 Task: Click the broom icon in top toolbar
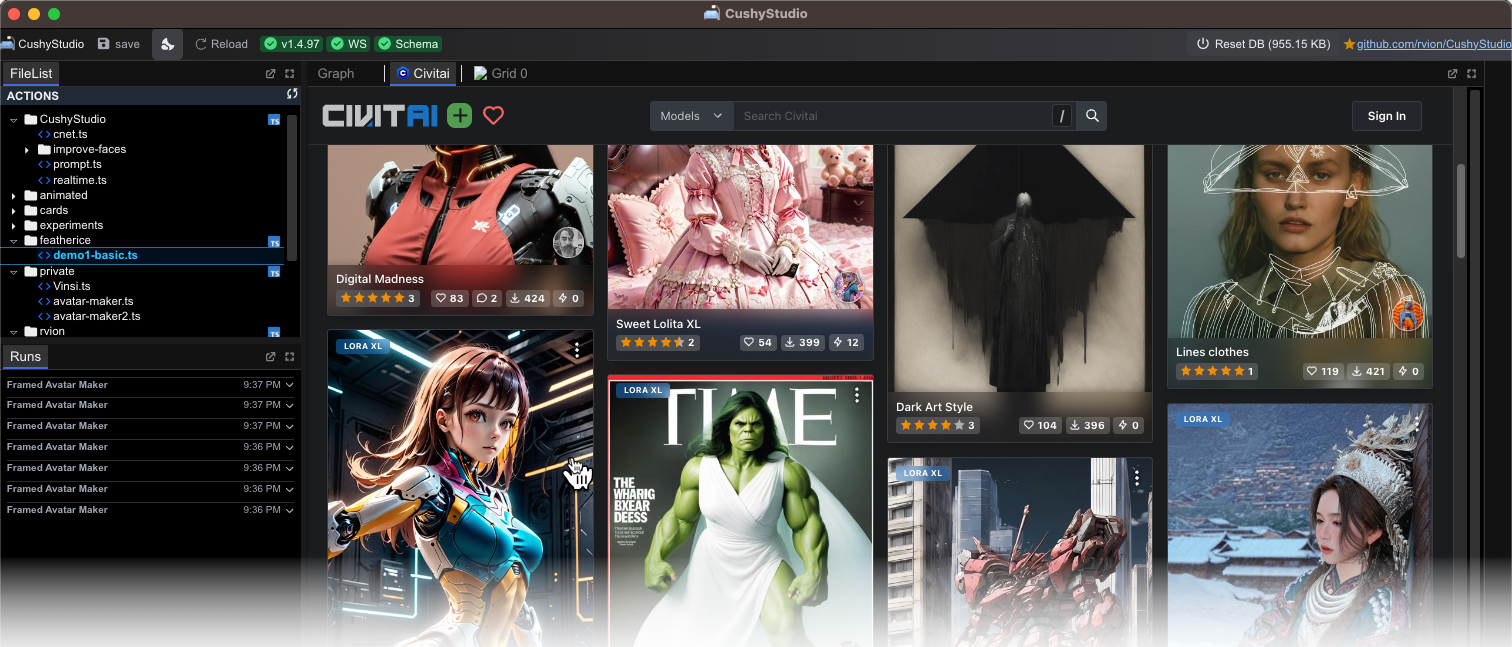(x=167, y=44)
